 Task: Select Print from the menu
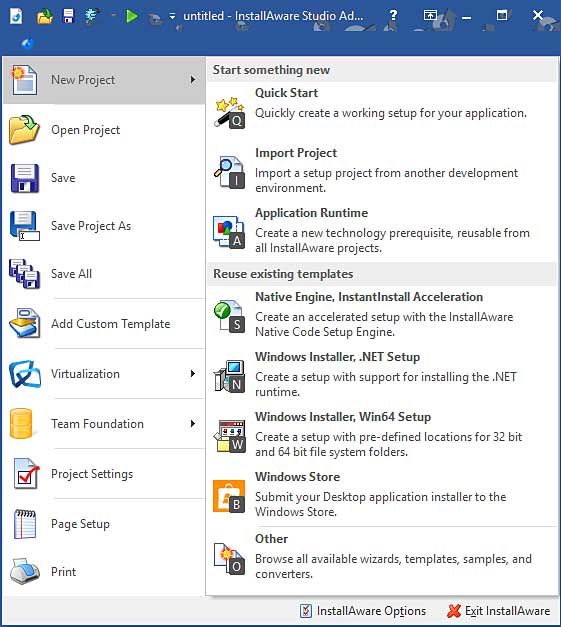point(104,572)
